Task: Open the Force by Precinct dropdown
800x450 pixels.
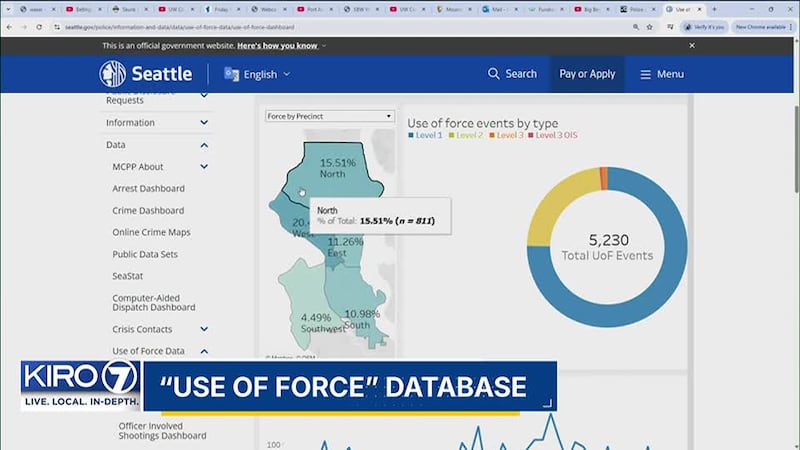Action: click(x=330, y=116)
